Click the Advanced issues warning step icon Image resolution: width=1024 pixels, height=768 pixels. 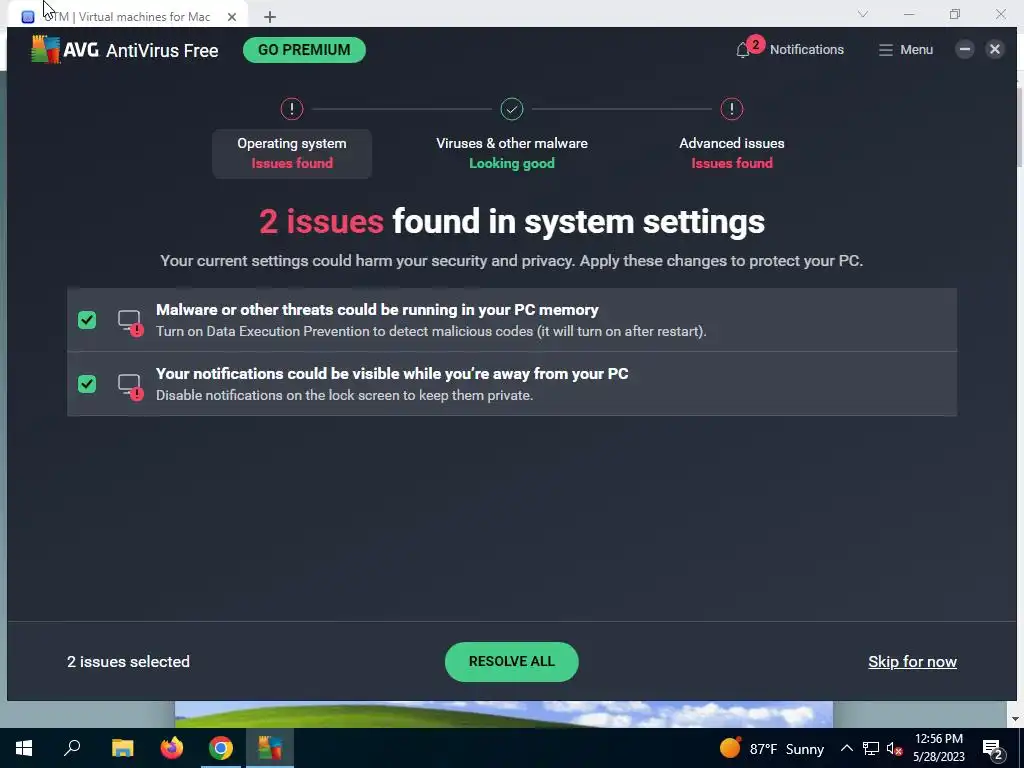tap(731, 109)
